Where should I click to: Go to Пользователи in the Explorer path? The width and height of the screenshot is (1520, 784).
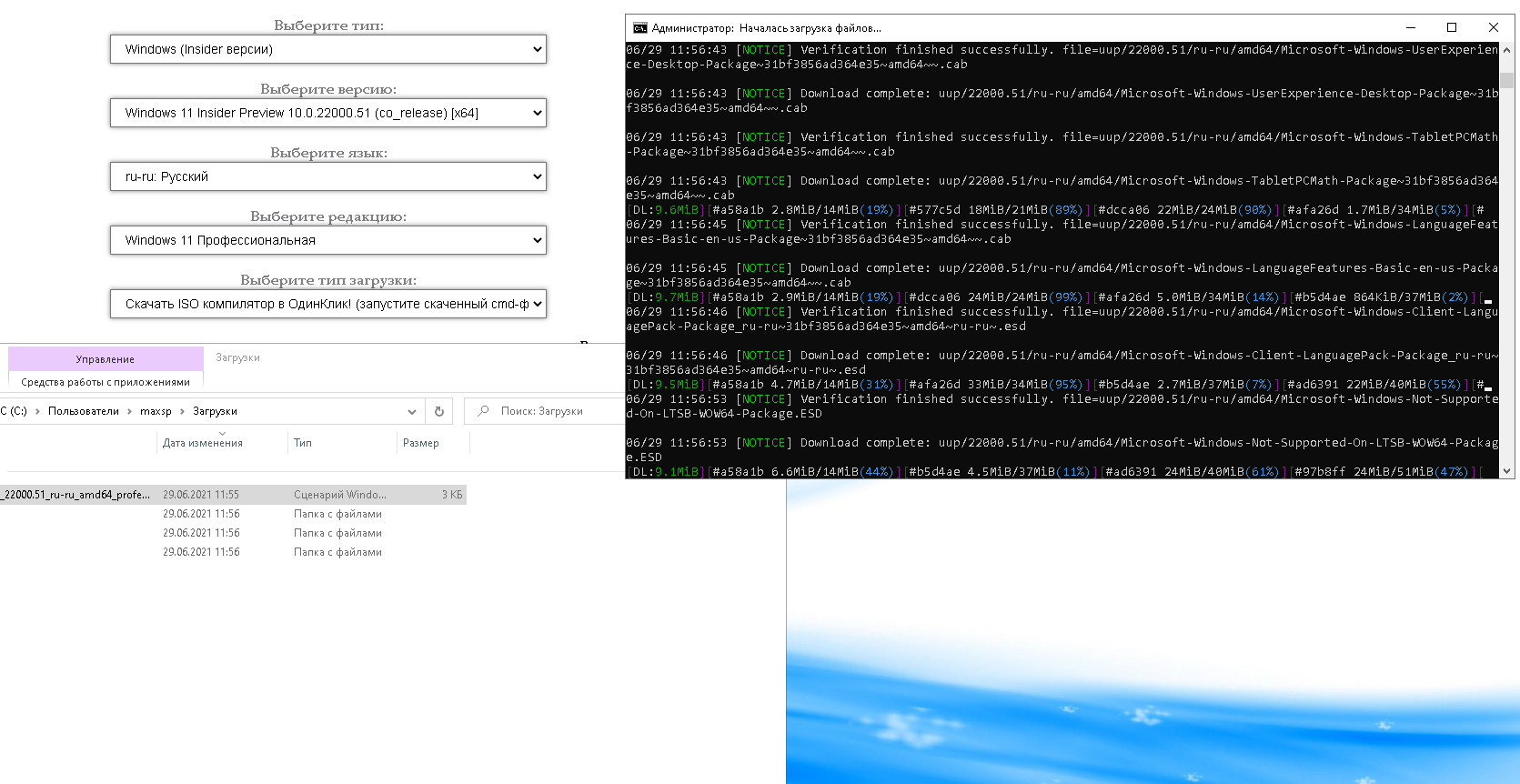84,411
